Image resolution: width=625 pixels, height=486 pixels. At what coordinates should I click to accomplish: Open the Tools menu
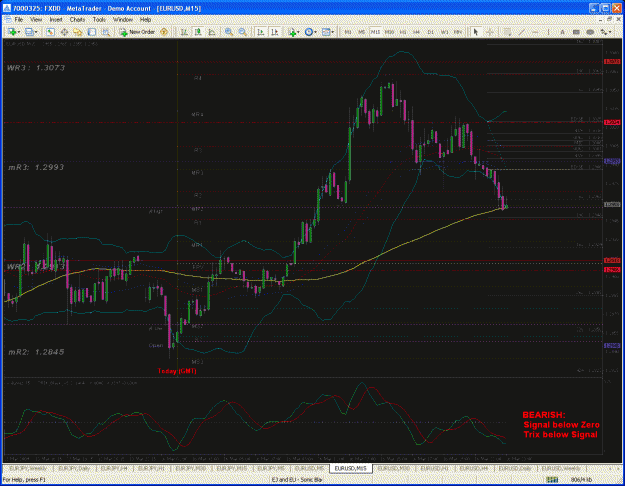(99, 19)
